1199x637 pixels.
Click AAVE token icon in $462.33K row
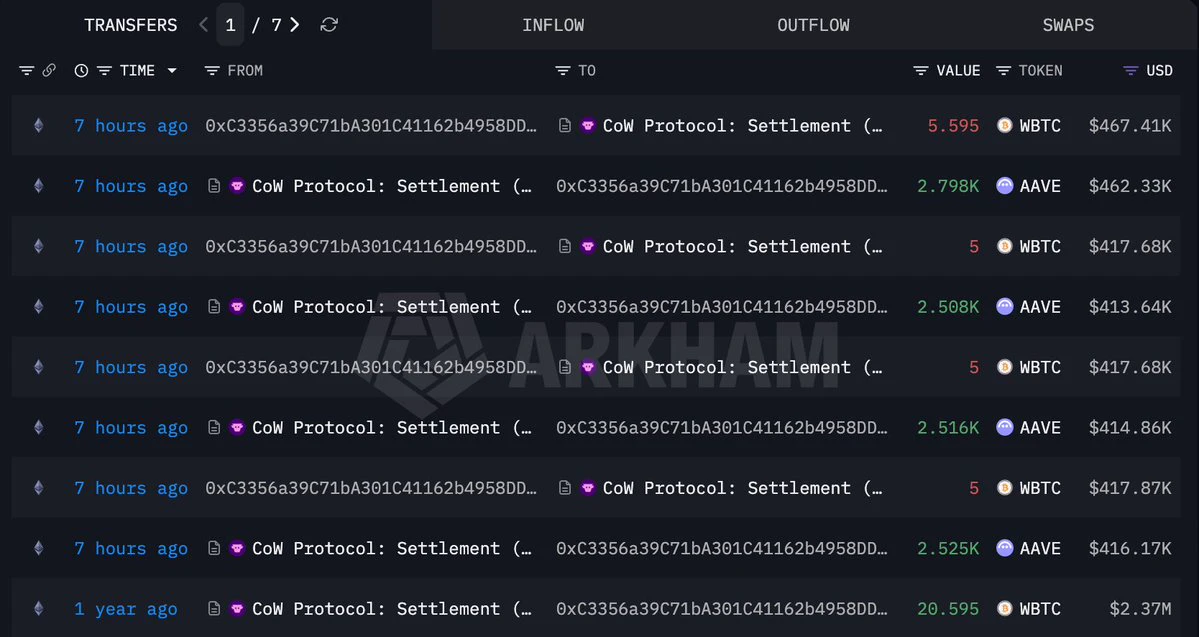1005,186
